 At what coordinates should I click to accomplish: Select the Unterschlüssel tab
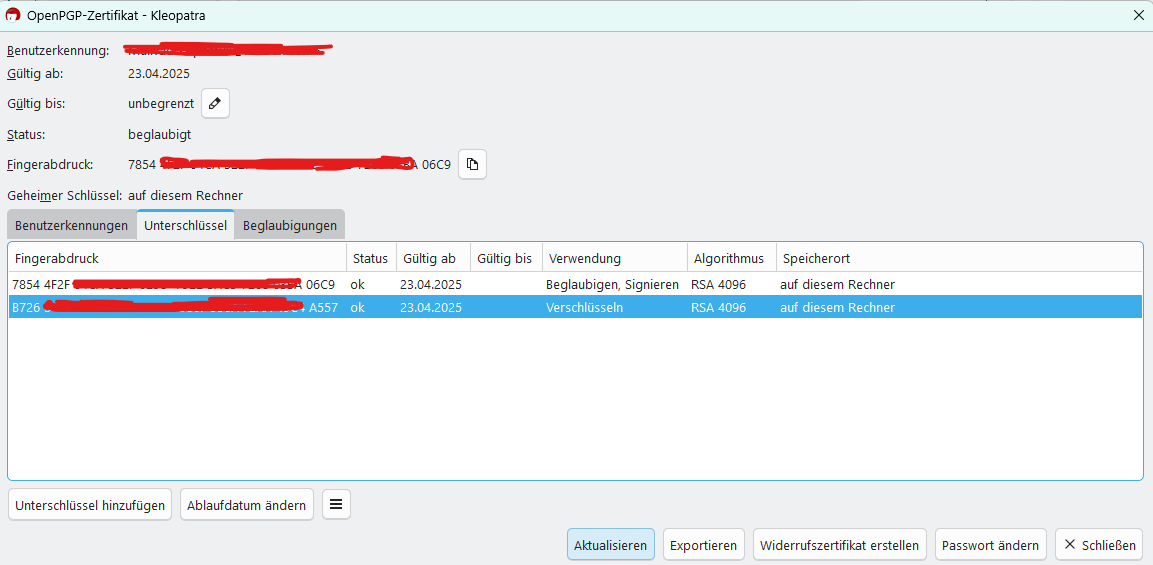[185, 225]
